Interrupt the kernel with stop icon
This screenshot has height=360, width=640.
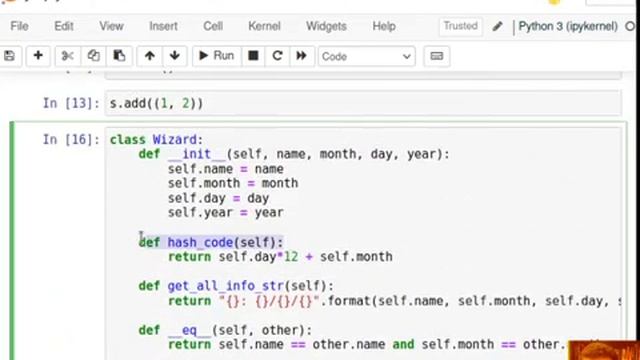click(x=253, y=56)
